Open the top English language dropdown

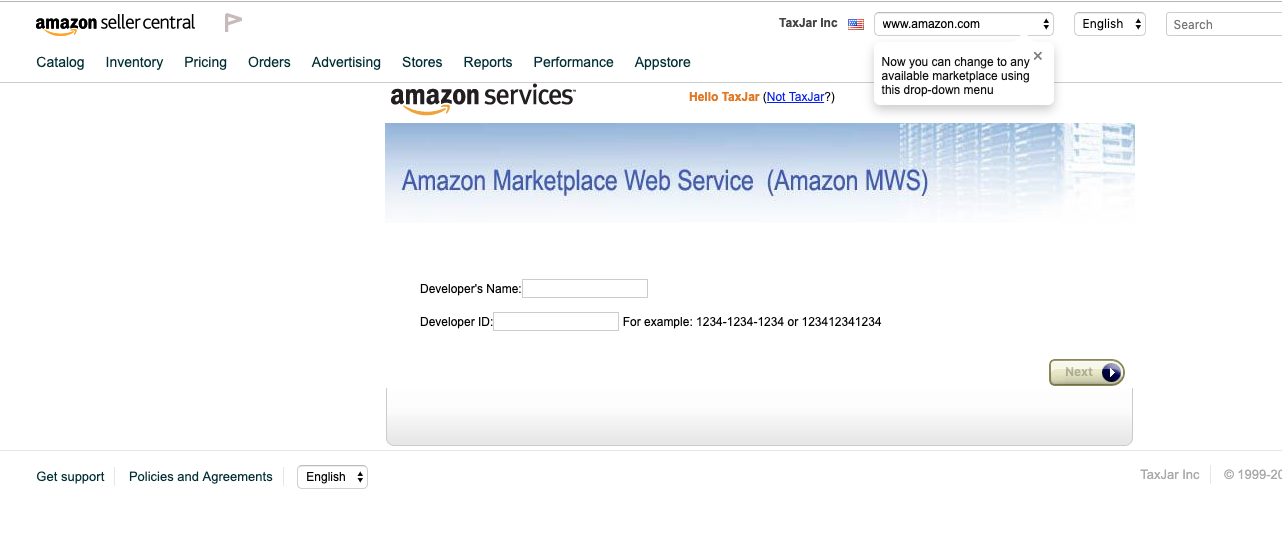tap(1109, 24)
